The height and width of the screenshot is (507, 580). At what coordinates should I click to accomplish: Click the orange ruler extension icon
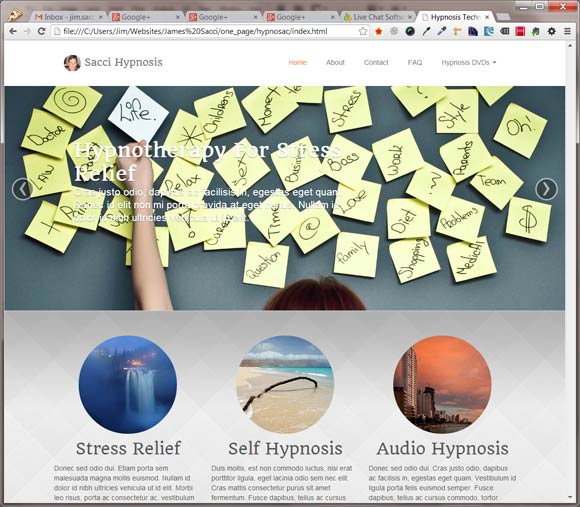[457, 31]
